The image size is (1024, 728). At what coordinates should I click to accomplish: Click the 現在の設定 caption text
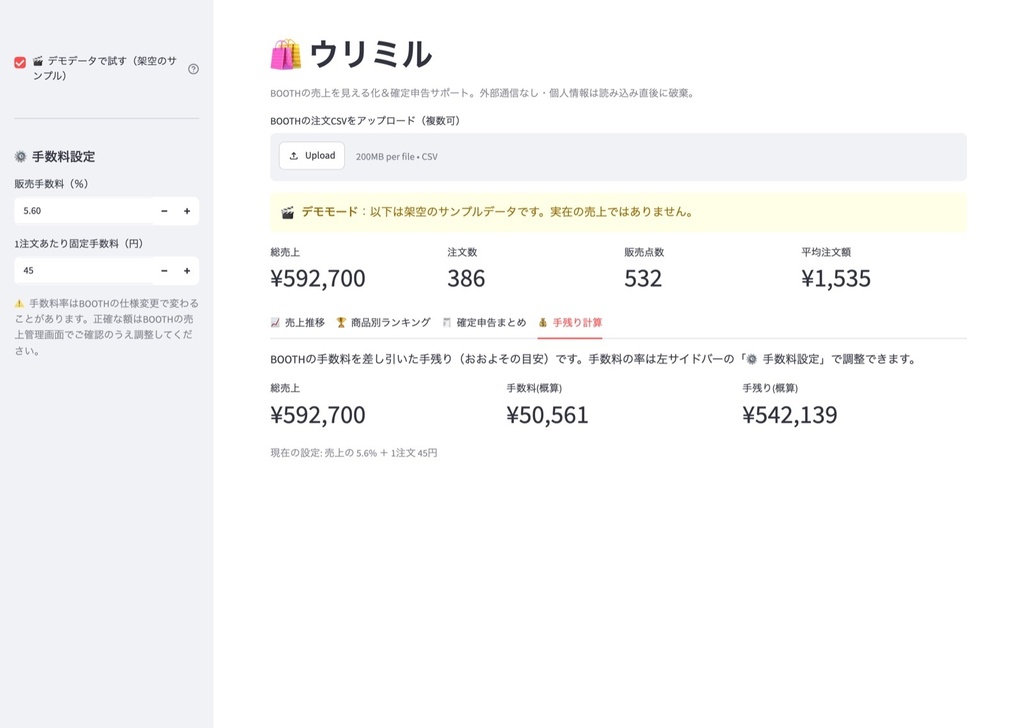(354, 453)
